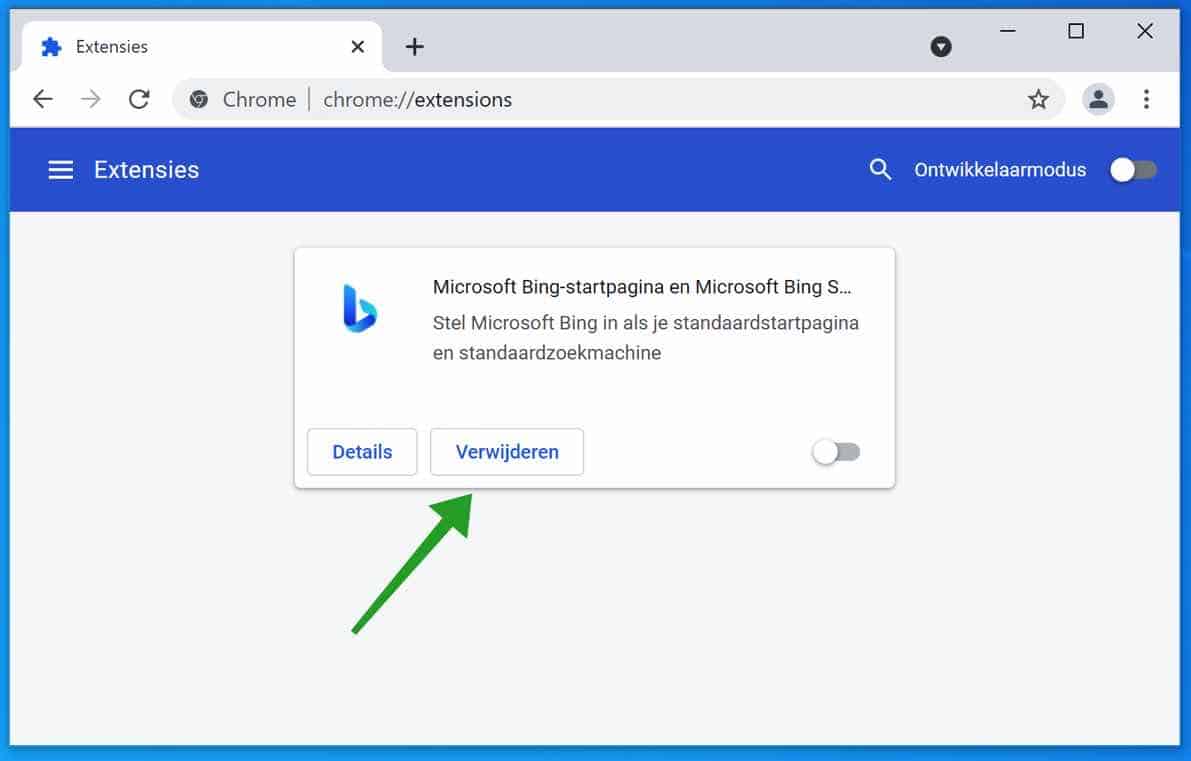Screen dimensions: 1191x761
Task: Click the circular dropdown icon in title bar
Action: [x=940, y=46]
